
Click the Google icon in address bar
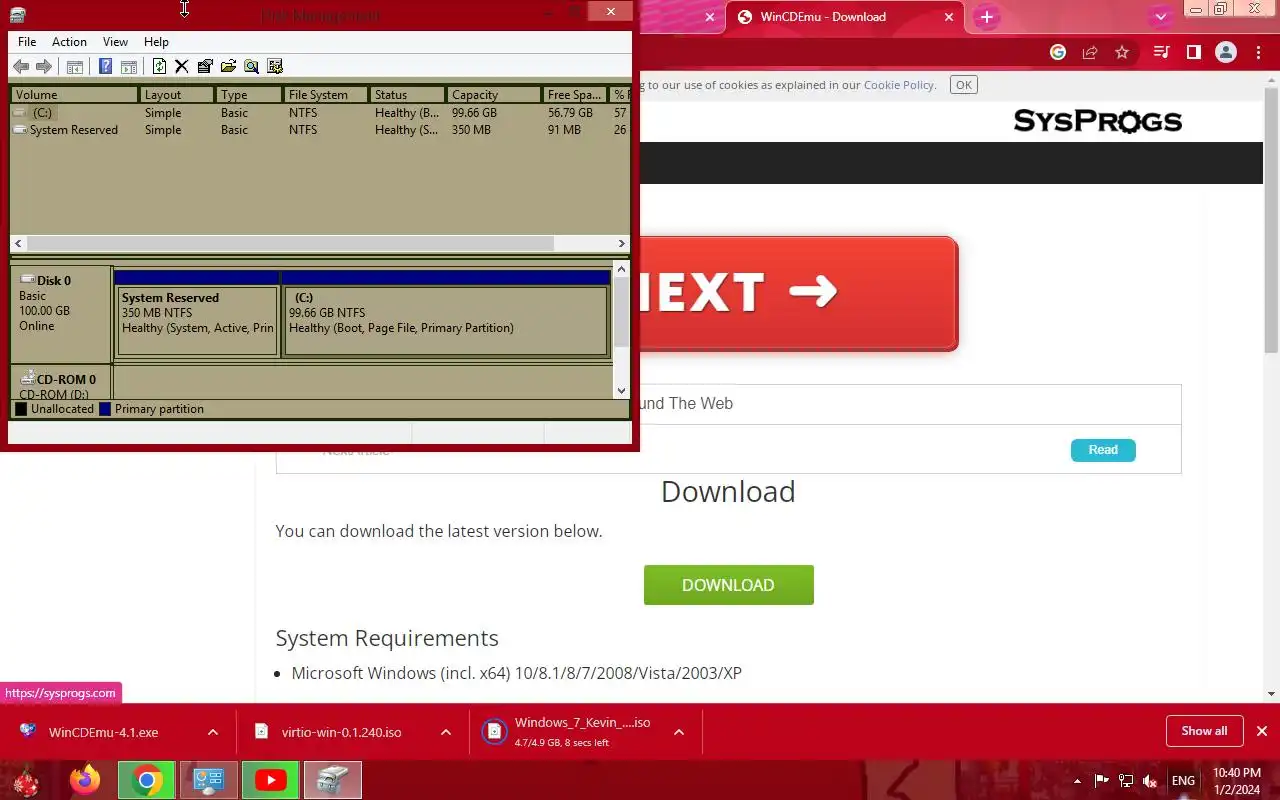point(1058,52)
